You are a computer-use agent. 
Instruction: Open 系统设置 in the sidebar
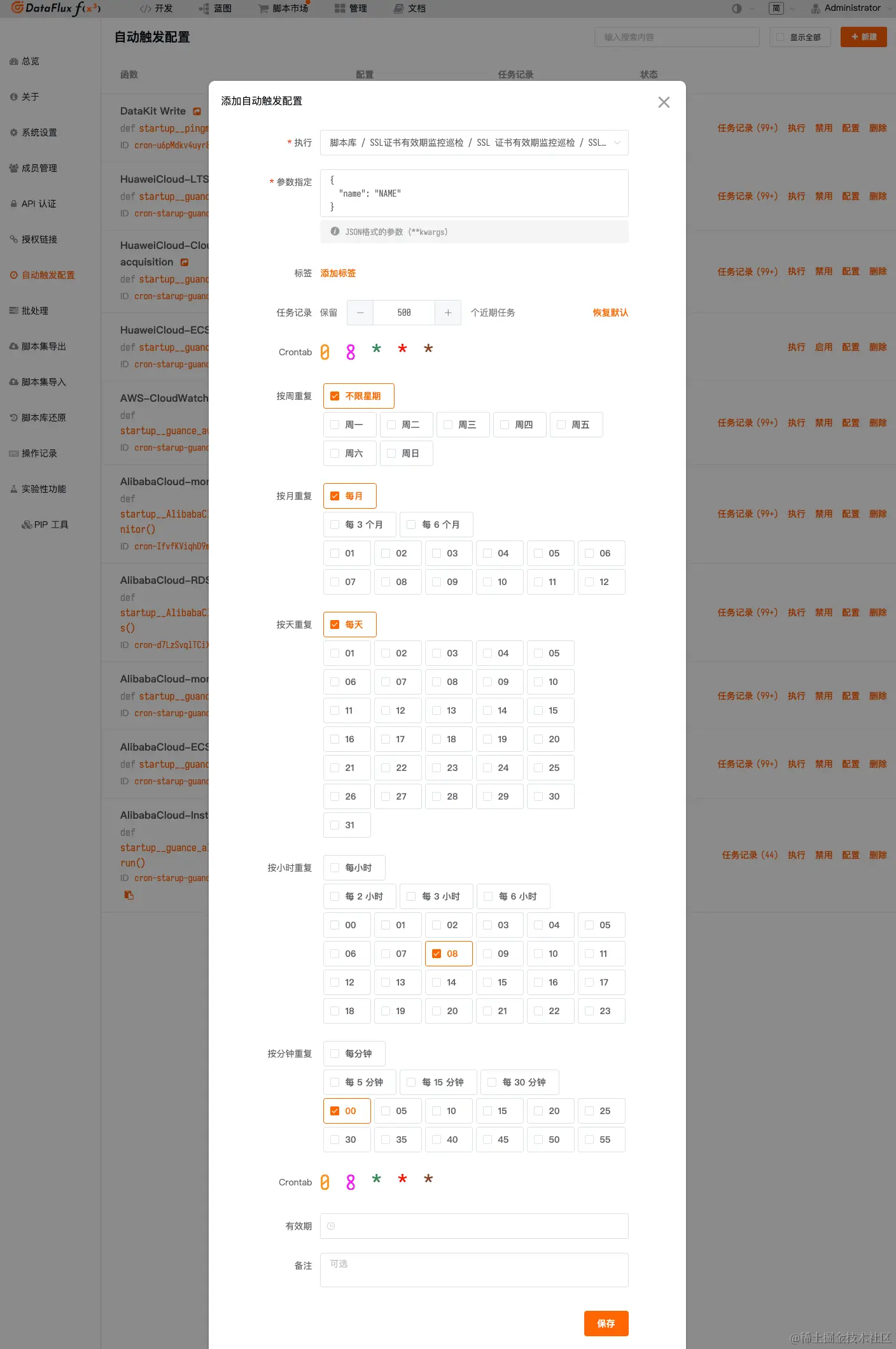(34, 132)
